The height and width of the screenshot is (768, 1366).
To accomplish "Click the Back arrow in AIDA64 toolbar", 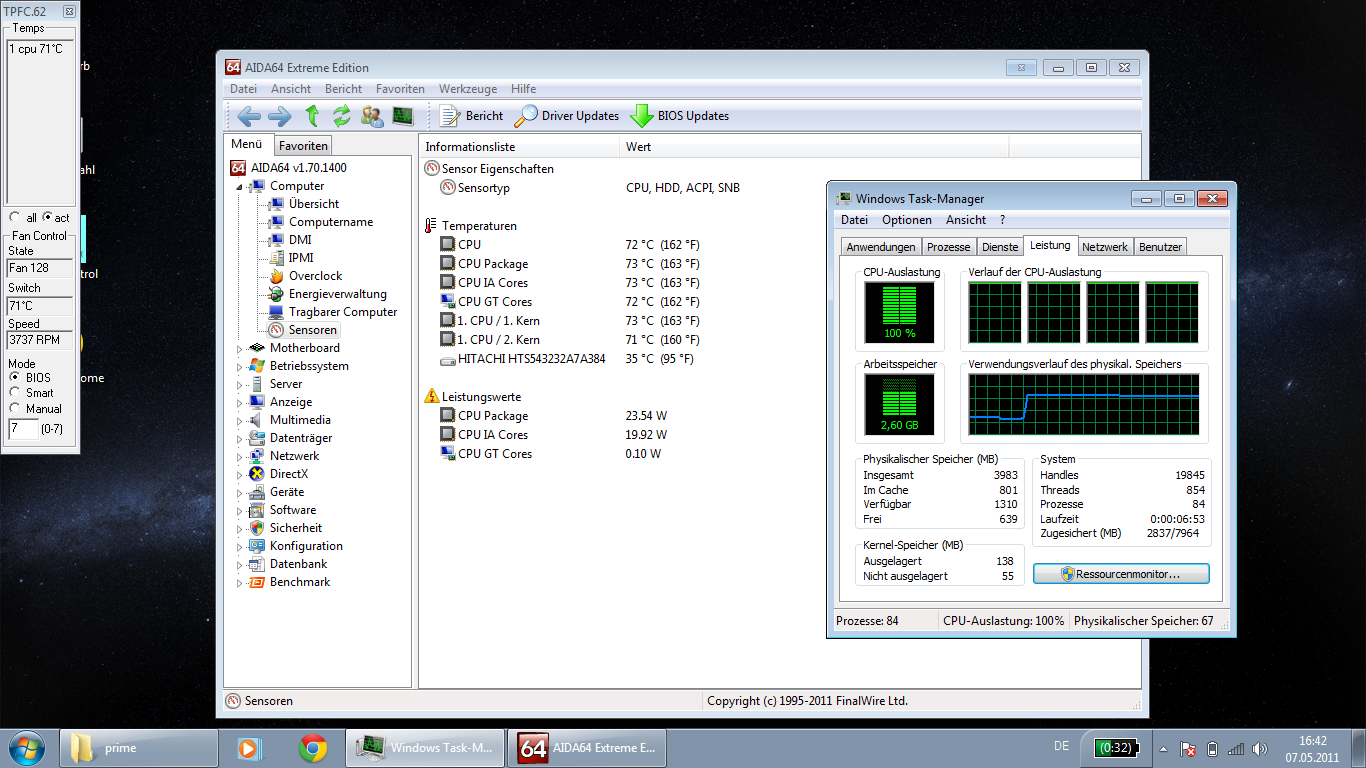I will (249, 116).
